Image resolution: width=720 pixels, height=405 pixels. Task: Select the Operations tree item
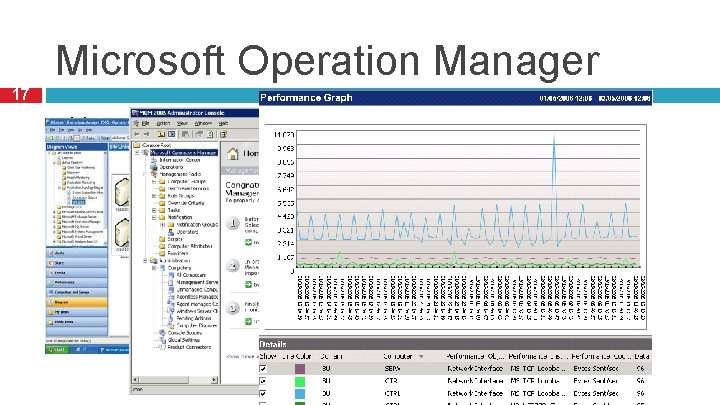(171, 167)
